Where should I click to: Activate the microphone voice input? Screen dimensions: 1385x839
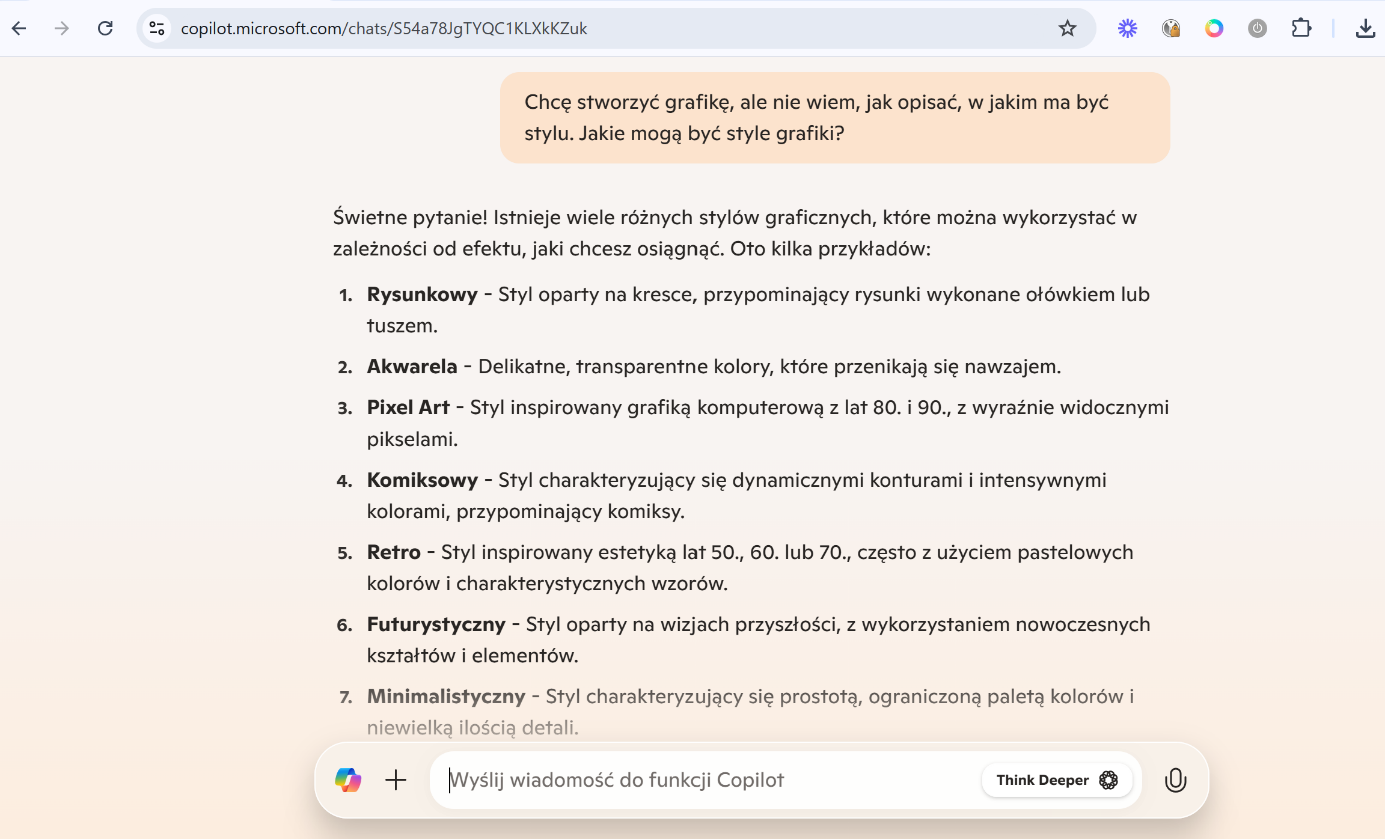pyautogui.click(x=1175, y=780)
